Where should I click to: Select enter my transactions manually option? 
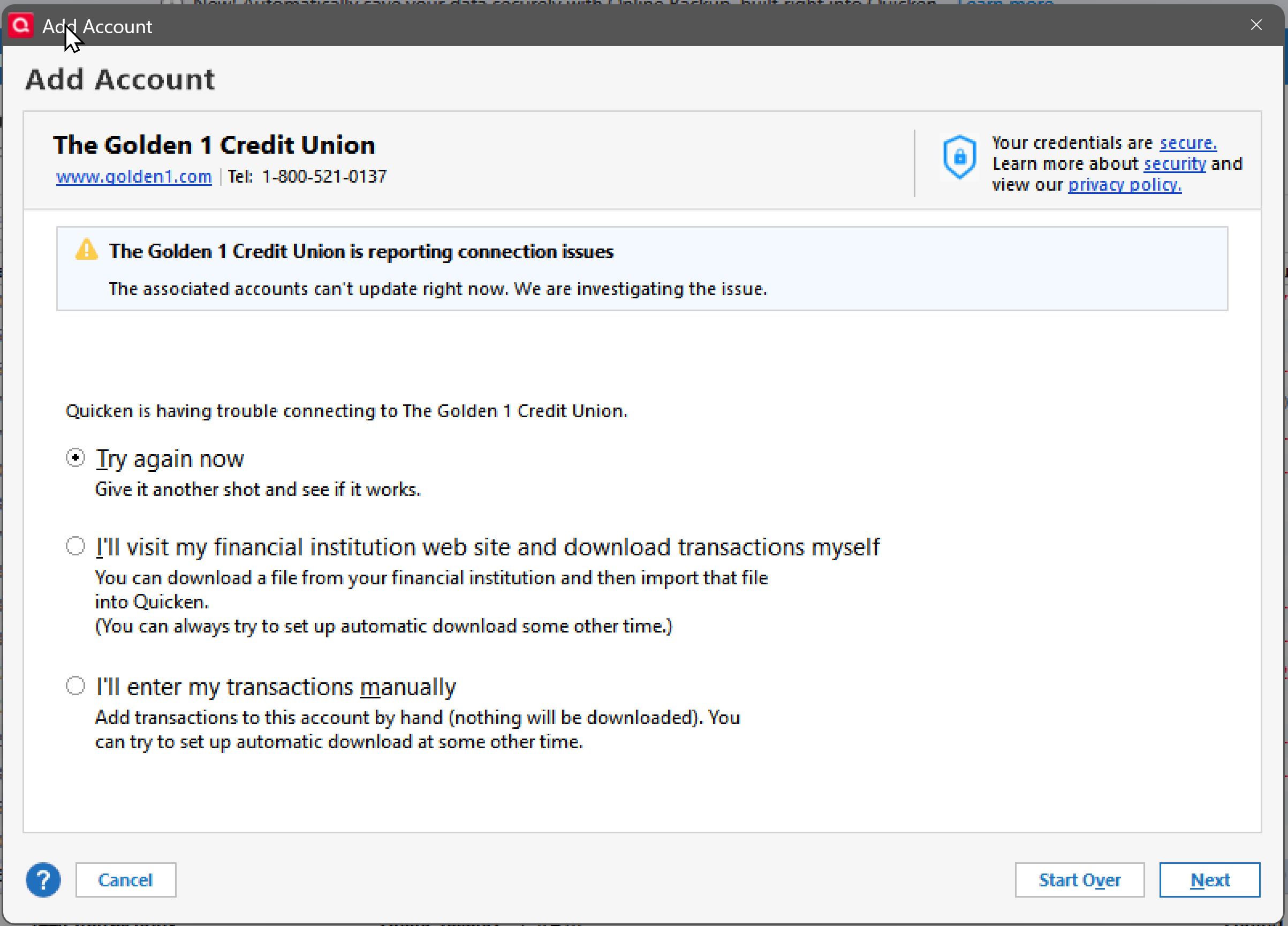click(75, 686)
